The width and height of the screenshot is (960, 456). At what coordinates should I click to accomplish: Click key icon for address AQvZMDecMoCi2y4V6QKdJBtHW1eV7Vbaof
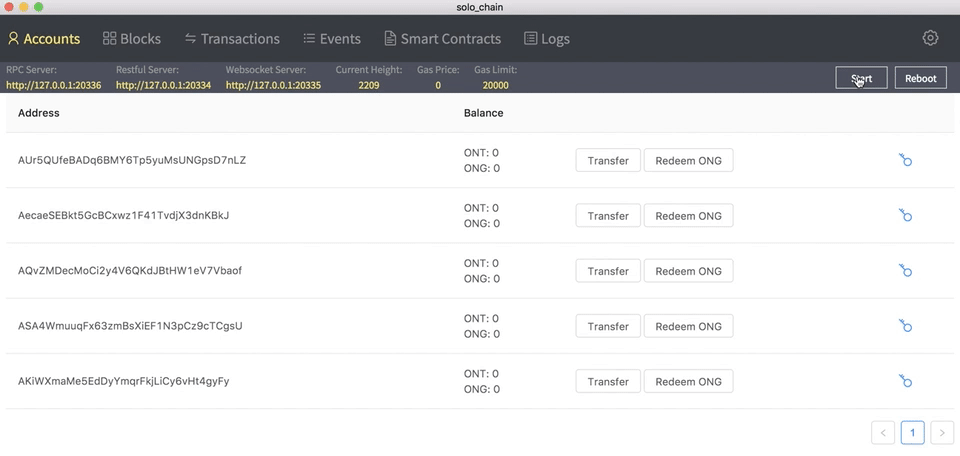click(906, 270)
